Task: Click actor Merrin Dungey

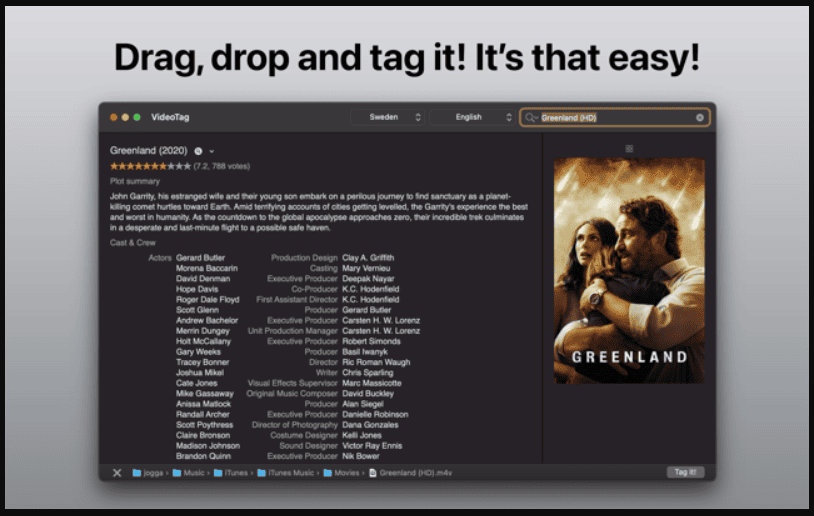Action: (x=202, y=331)
